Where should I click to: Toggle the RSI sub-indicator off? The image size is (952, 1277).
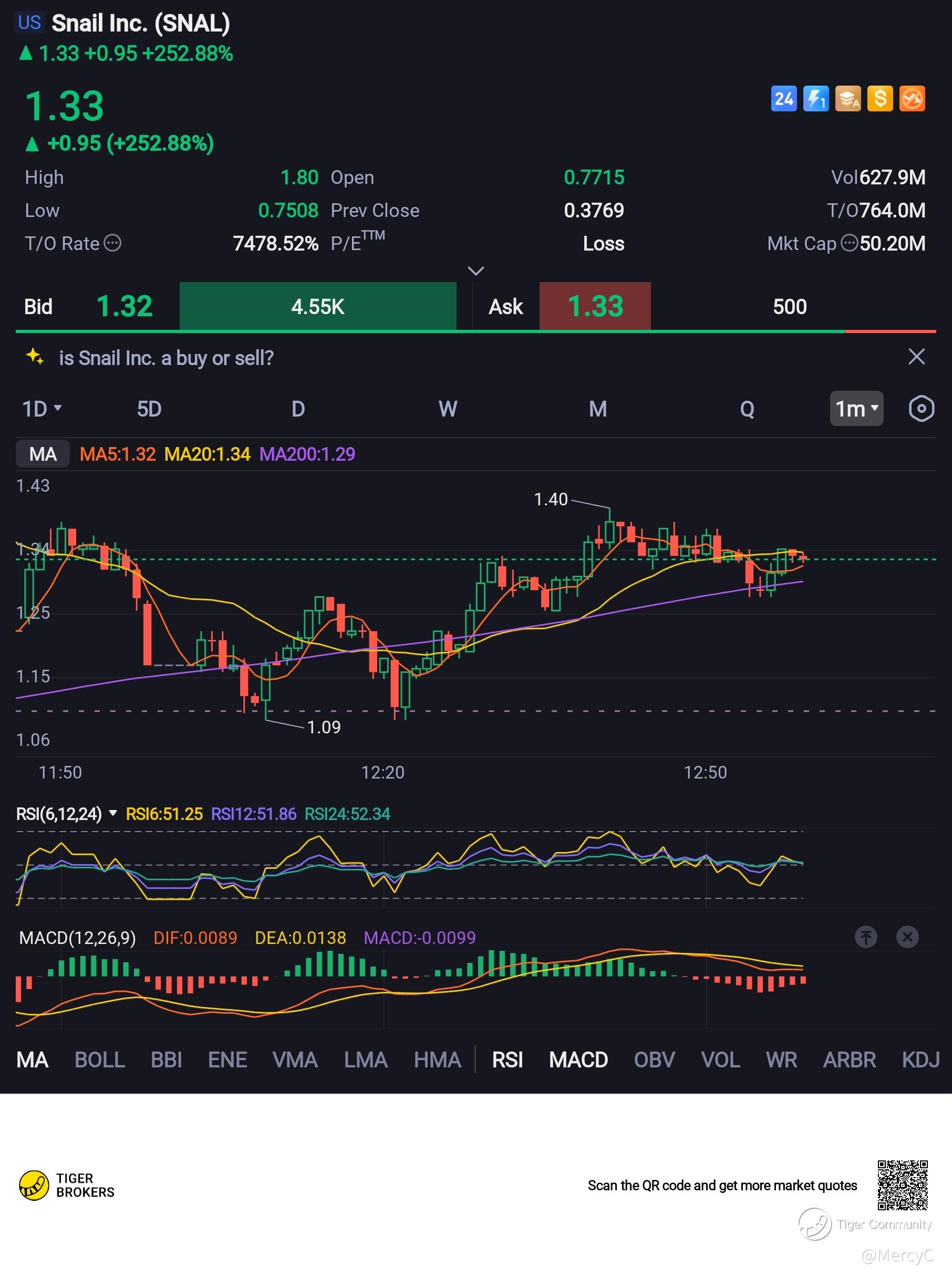507,1060
